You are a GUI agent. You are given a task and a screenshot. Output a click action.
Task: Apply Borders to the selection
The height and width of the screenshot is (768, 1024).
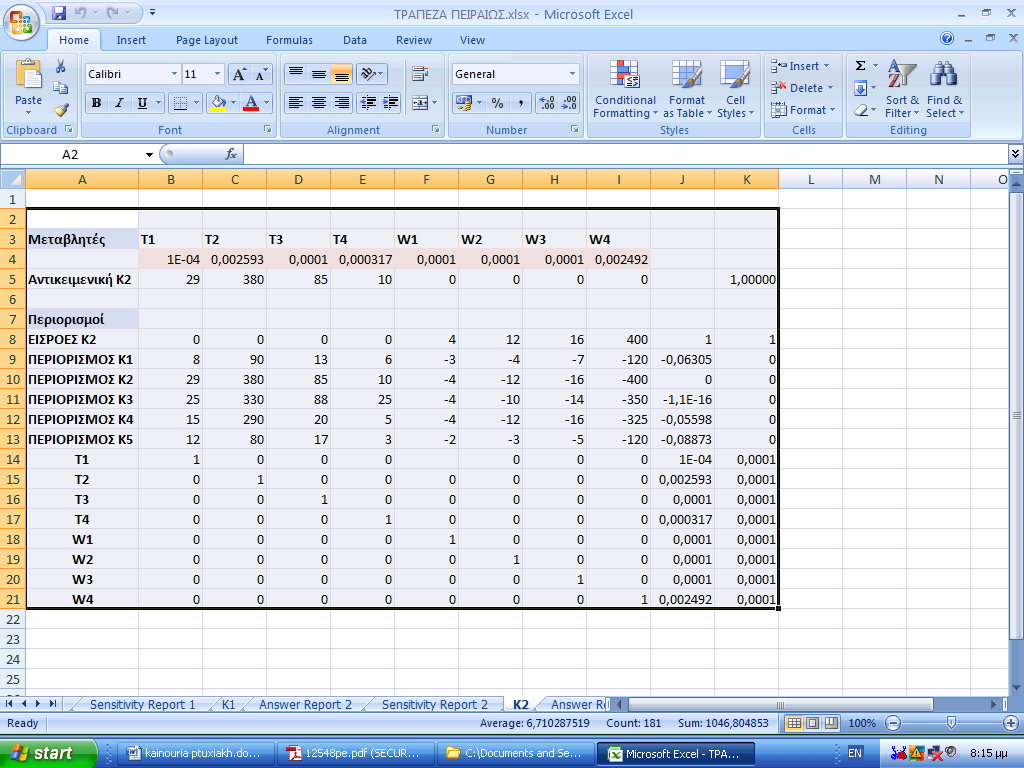pyautogui.click(x=181, y=103)
